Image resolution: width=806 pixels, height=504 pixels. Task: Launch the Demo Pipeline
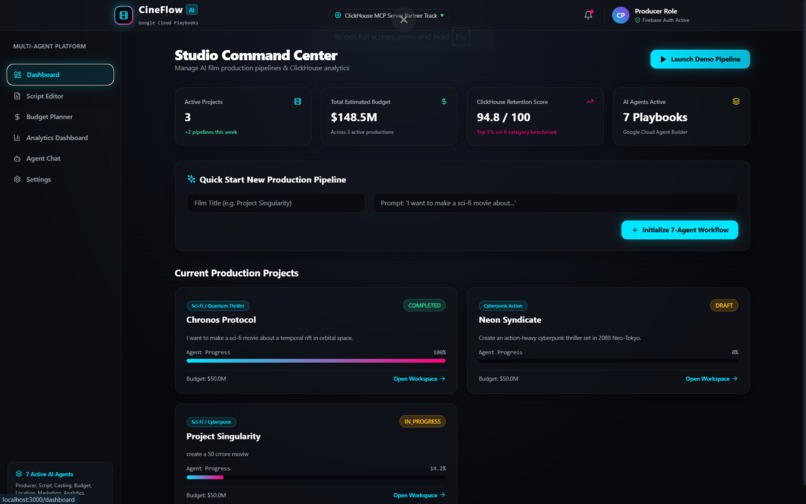pyautogui.click(x=700, y=59)
